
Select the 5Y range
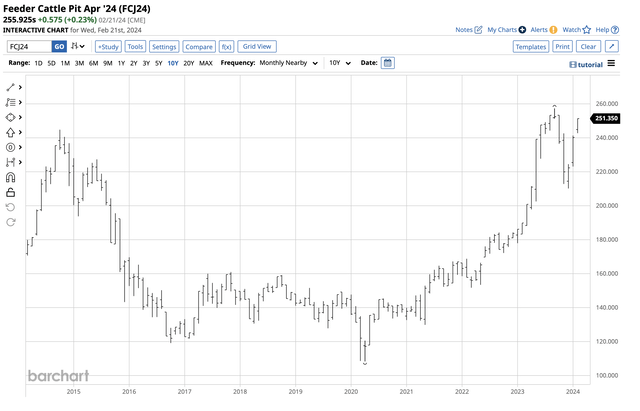158,63
